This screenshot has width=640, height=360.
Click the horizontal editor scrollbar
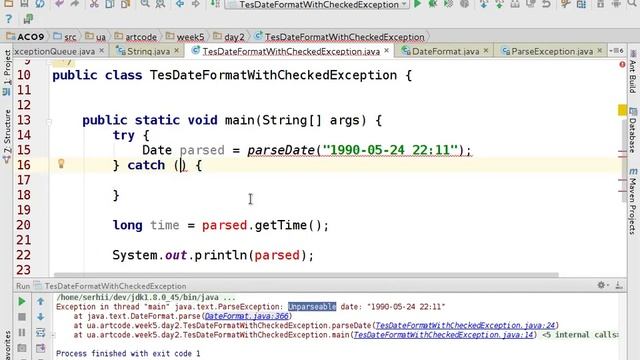(x=306, y=275)
